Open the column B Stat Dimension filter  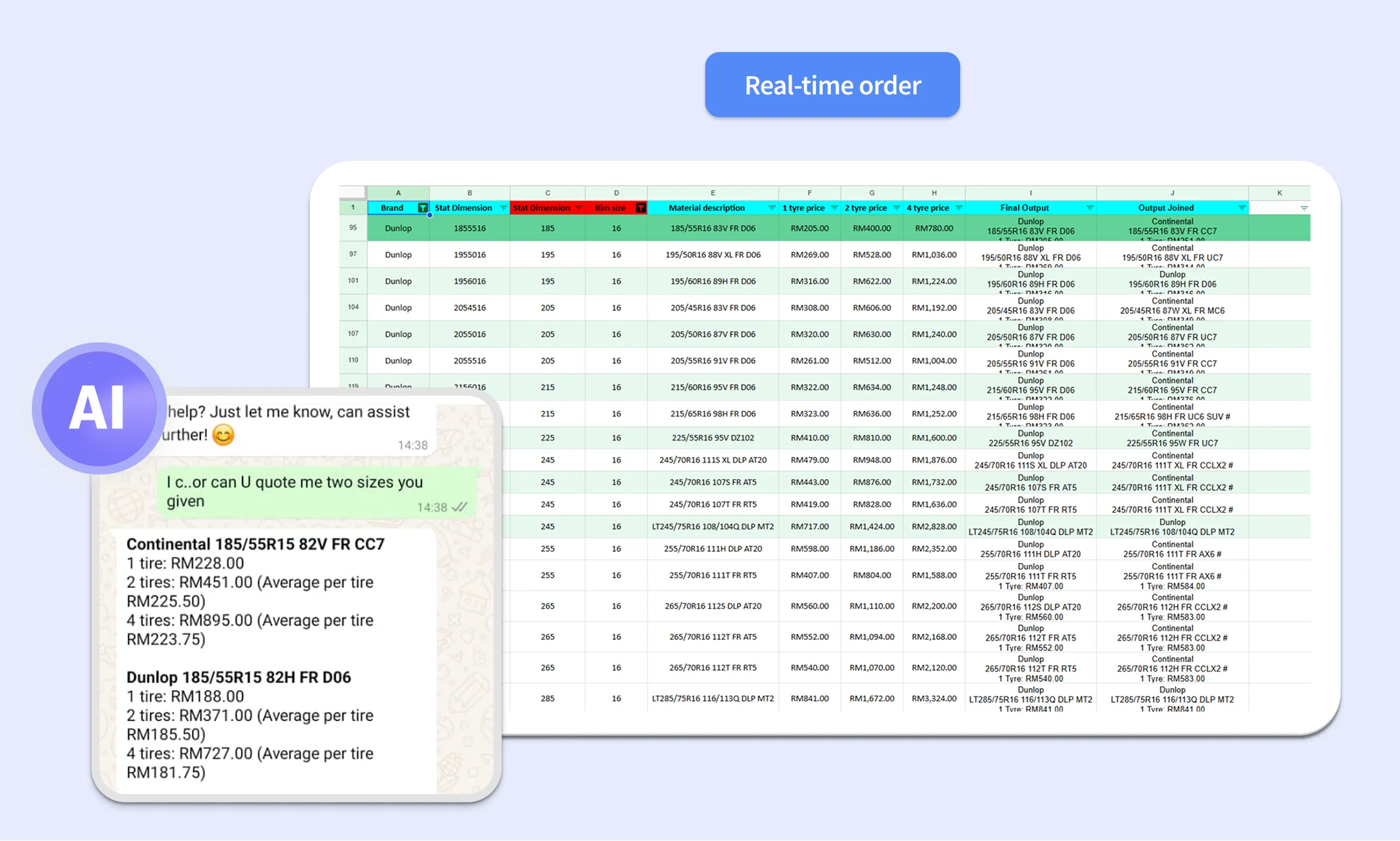pos(503,208)
